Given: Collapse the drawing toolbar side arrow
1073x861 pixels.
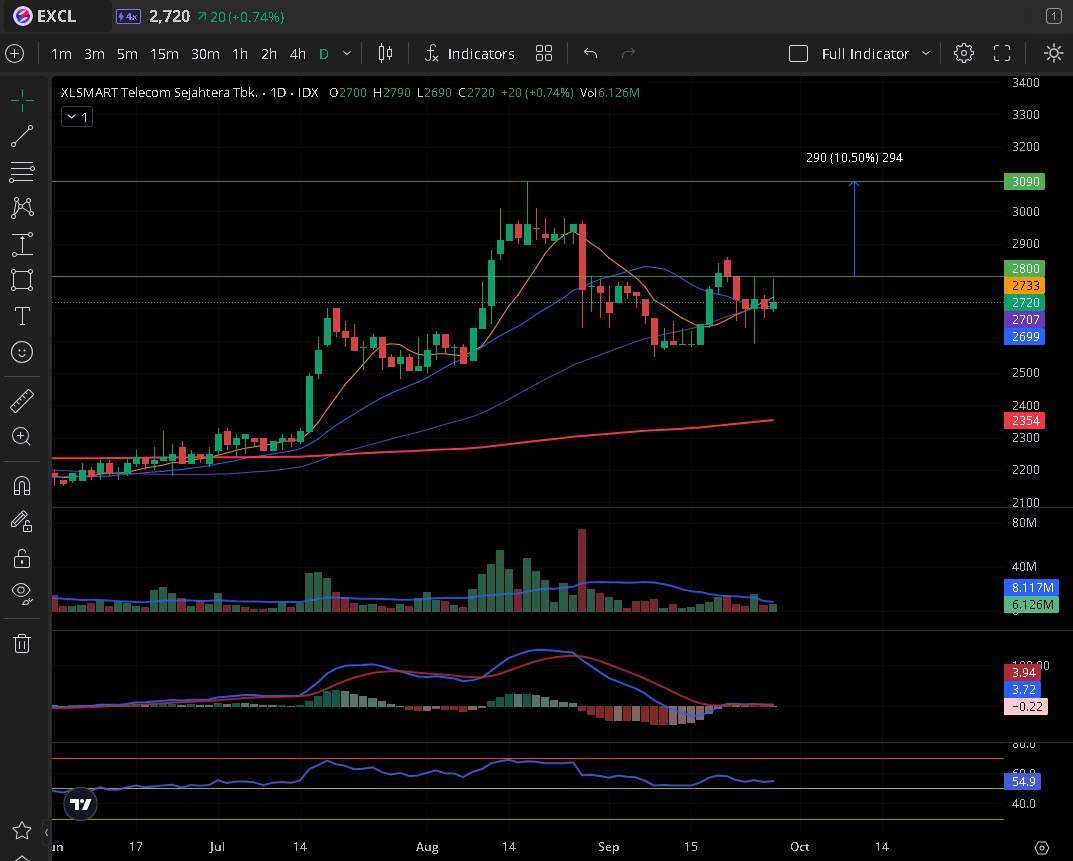Looking at the screenshot, I should tap(46, 832).
